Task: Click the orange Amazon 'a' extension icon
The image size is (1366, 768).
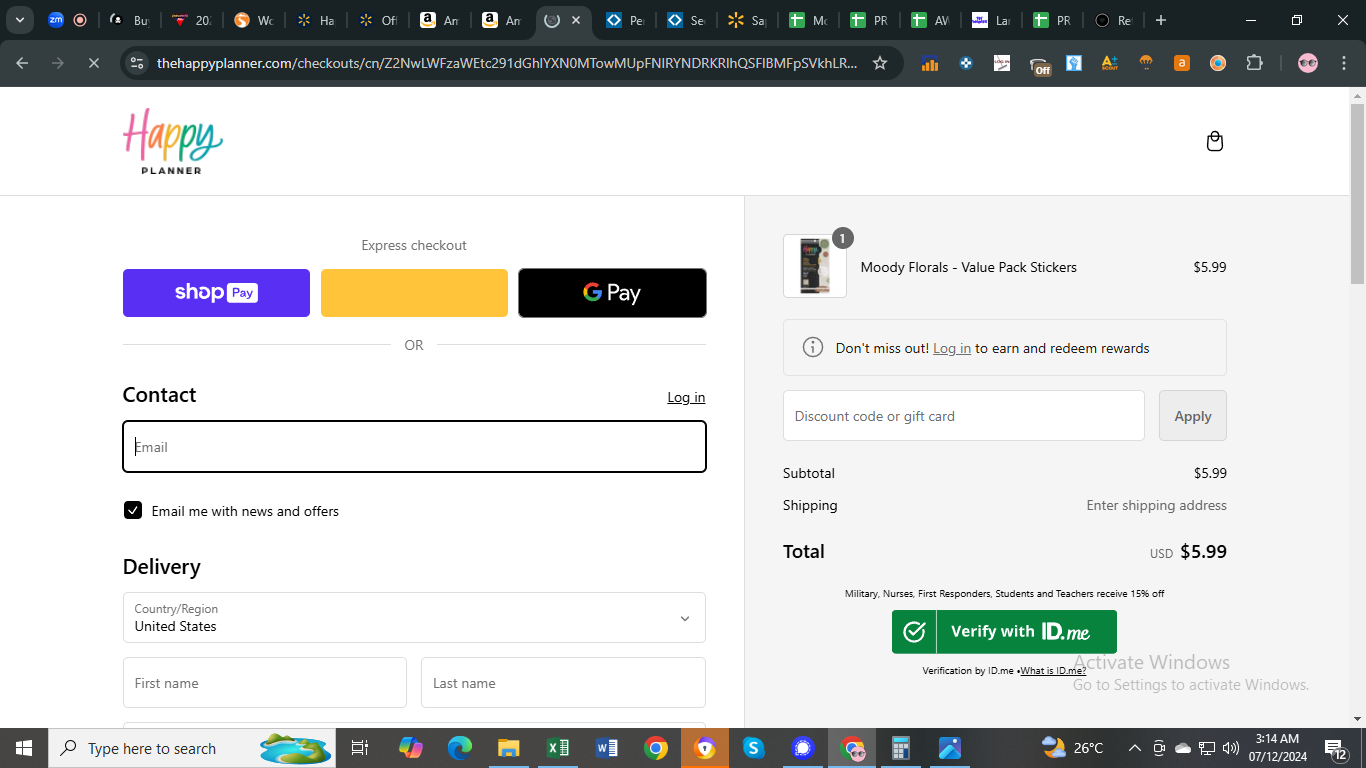Action: pos(1182,63)
